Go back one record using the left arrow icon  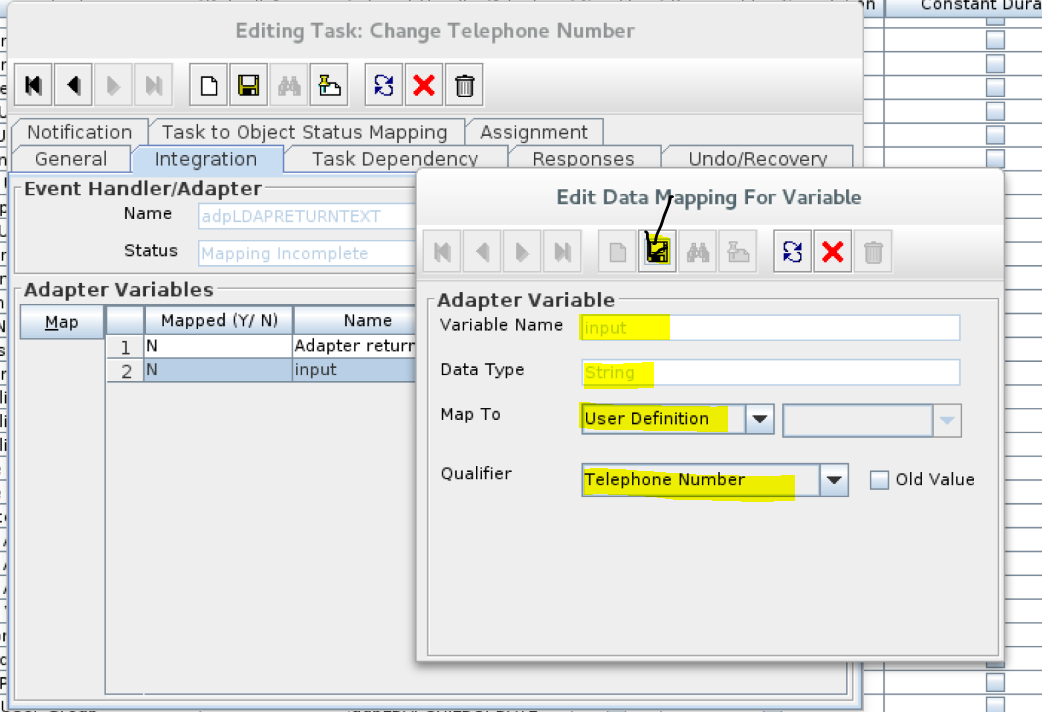tap(72, 84)
